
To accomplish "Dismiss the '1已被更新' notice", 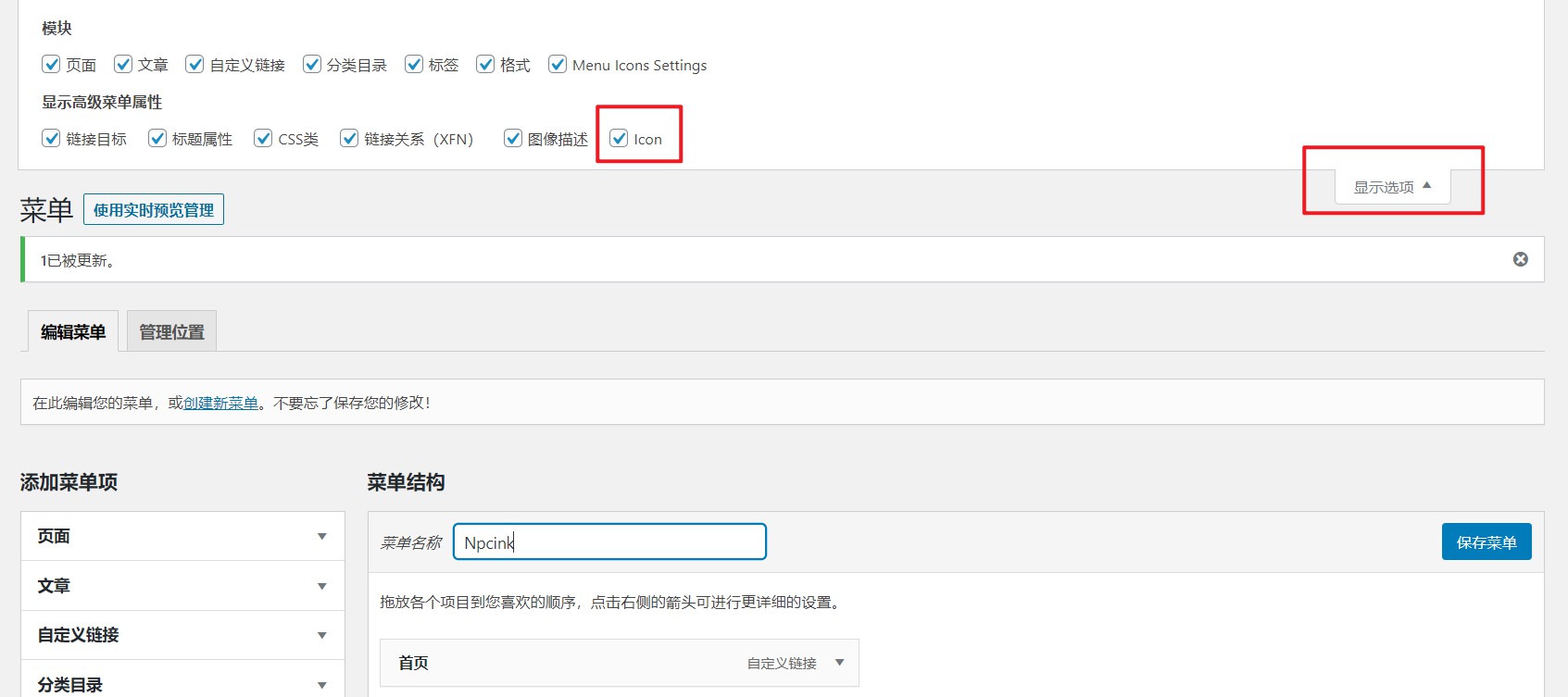I will click(x=1520, y=259).
